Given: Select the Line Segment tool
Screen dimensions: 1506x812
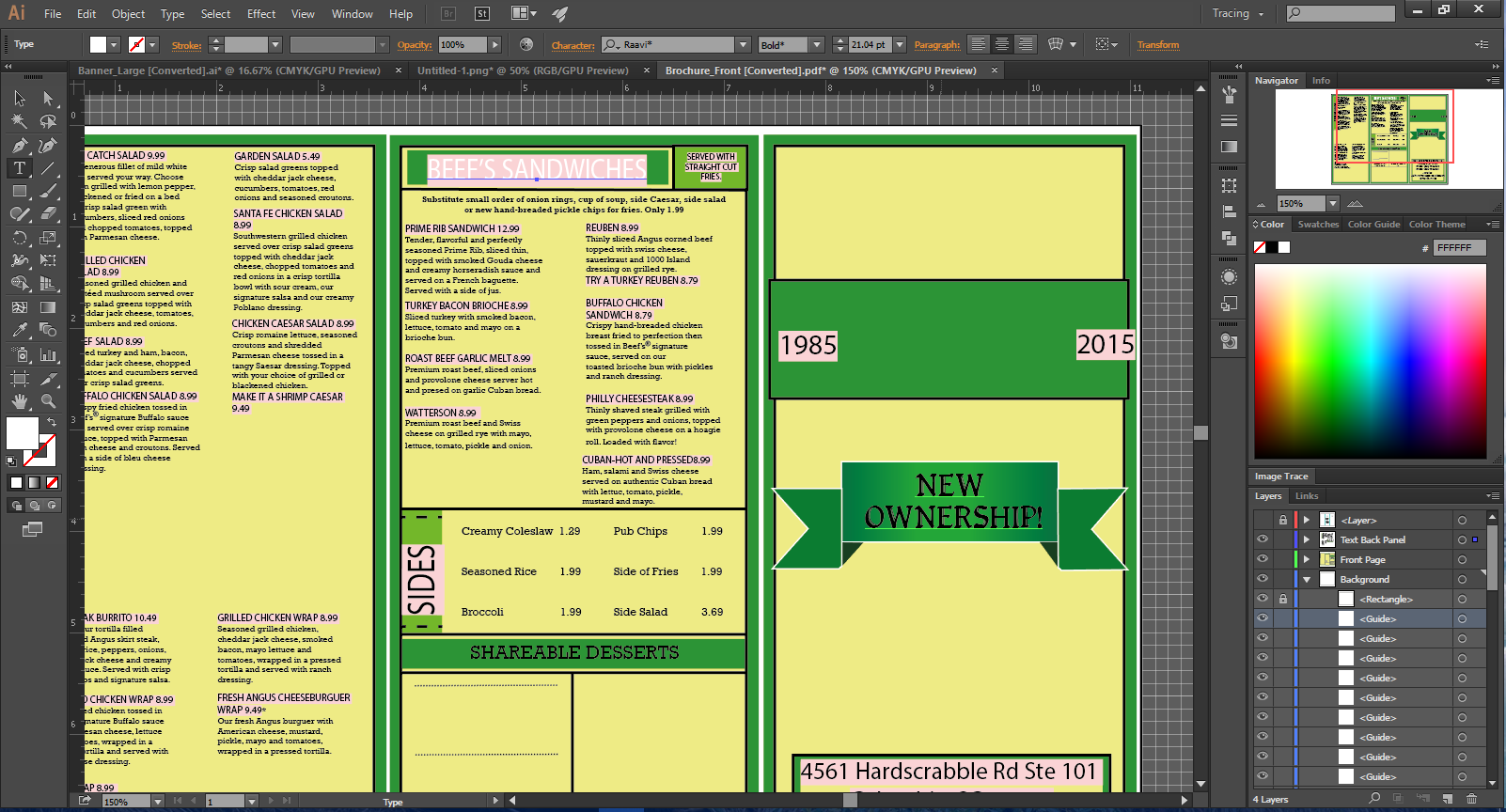Looking at the screenshot, I should coord(48,168).
